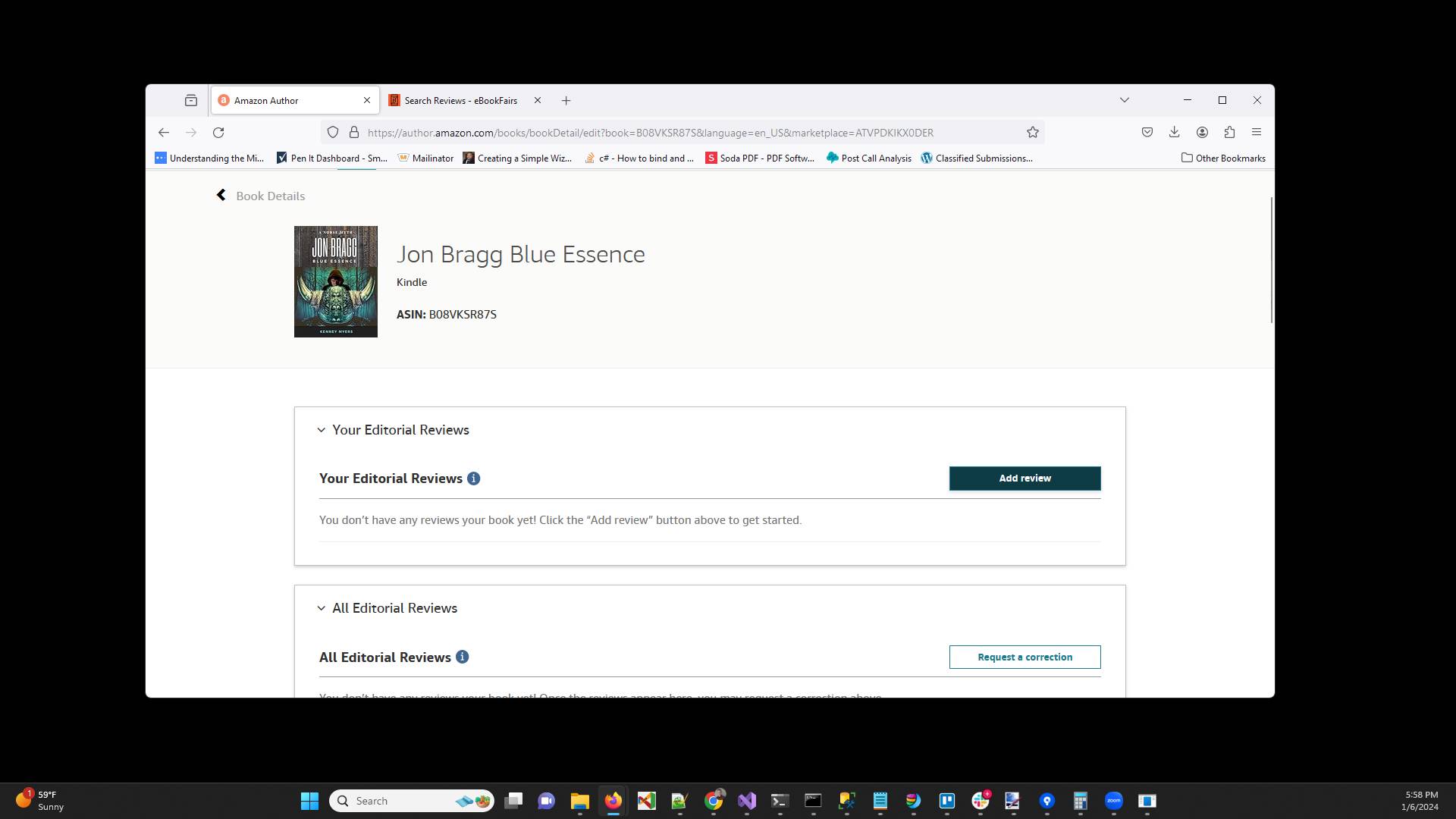Click the Your Editorial Reviews info icon
Image resolution: width=1456 pixels, height=819 pixels.
[475, 478]
